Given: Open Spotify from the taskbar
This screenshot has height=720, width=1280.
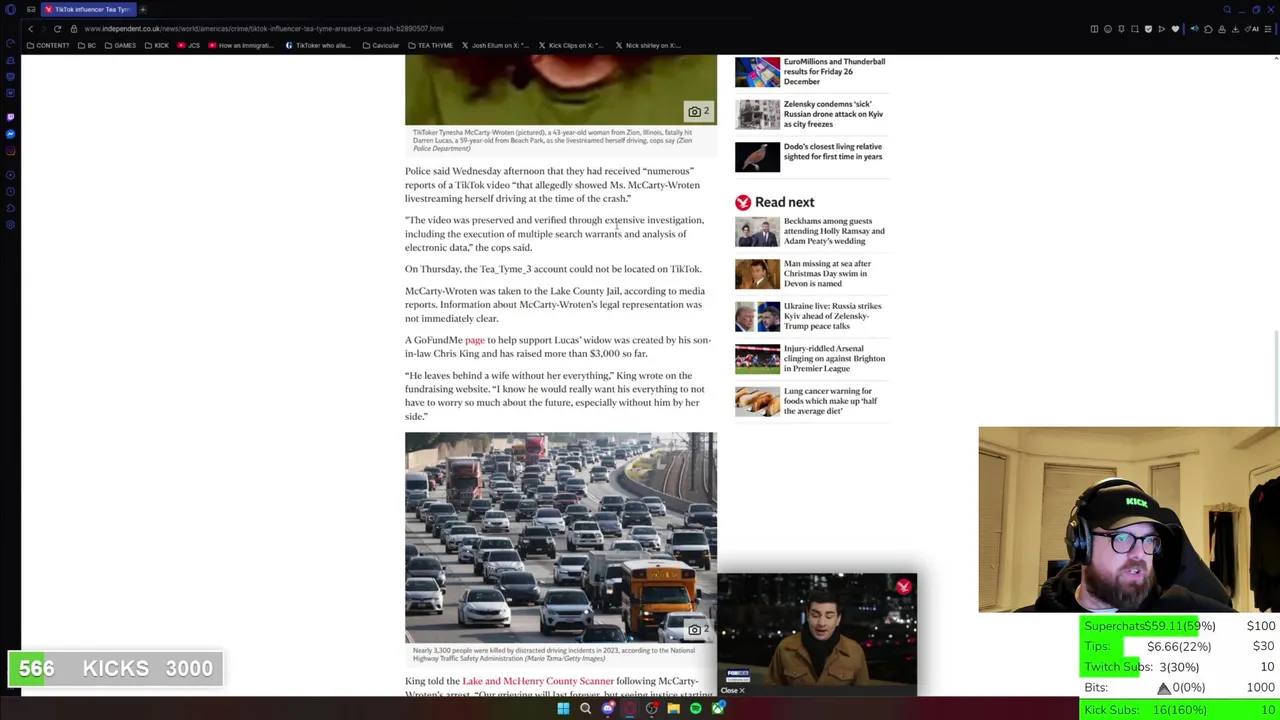Looking at the screenshot, I should 695,709.
